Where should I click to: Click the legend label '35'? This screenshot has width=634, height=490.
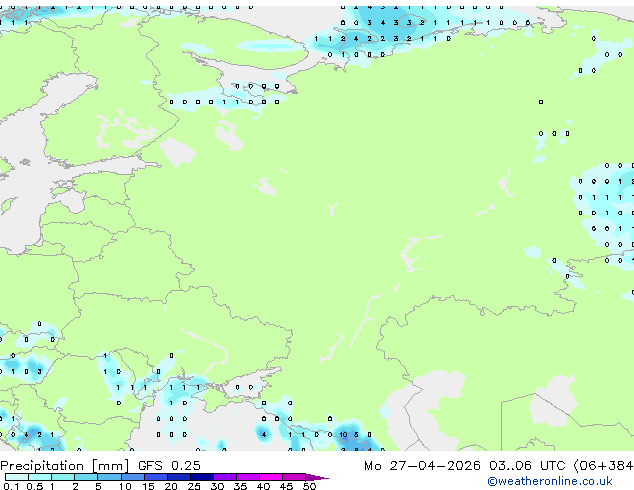[x=240, y=486]
